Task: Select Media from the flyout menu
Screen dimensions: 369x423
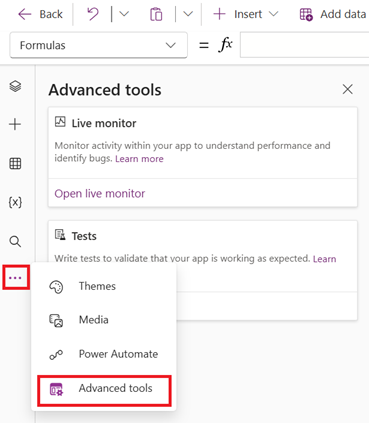Action: (x=104, y=320)
